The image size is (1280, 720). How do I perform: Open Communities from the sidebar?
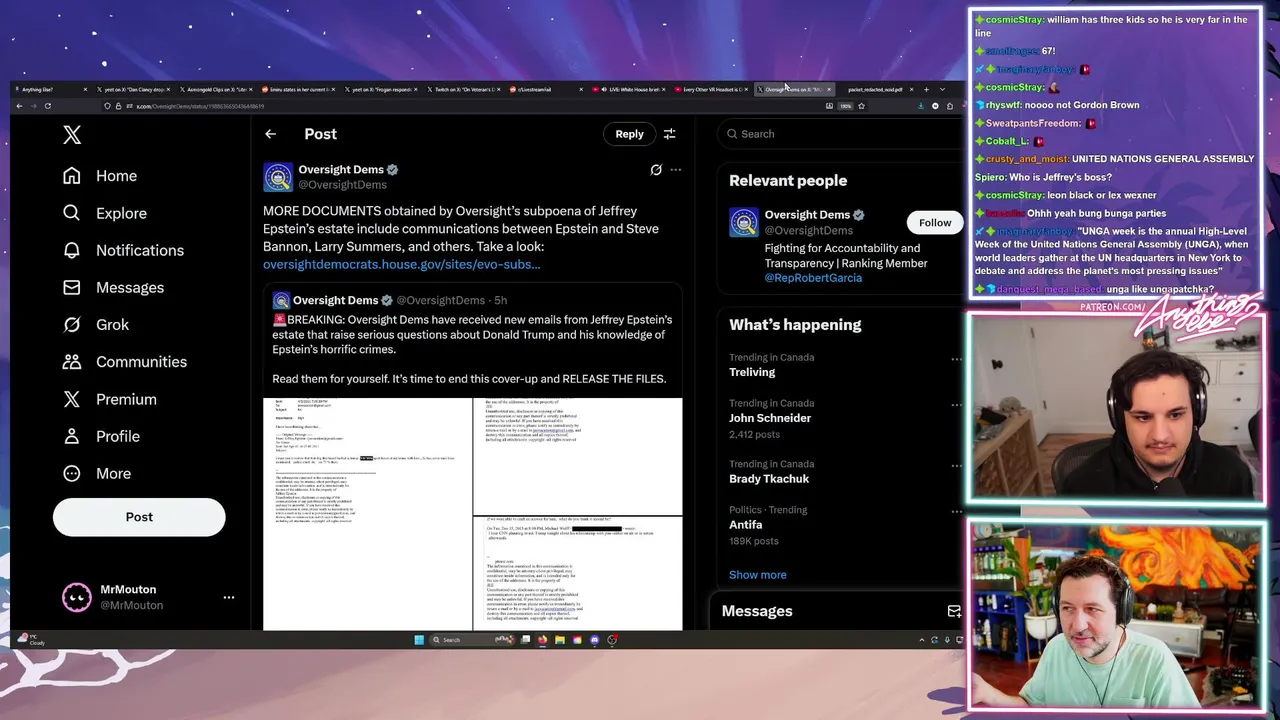[125, 361]
